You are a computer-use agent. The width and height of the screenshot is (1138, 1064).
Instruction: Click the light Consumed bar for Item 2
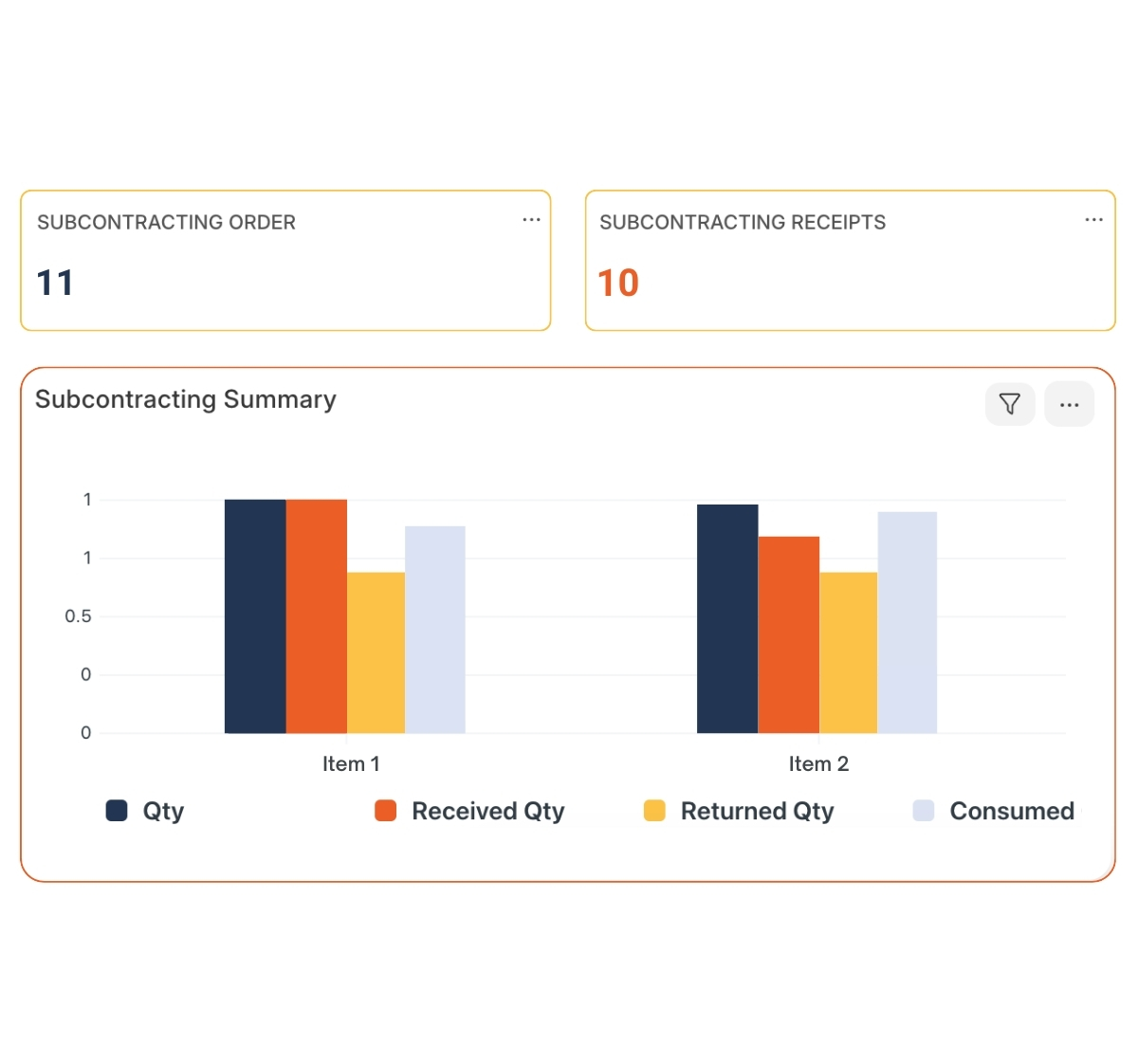coord(907,622)
